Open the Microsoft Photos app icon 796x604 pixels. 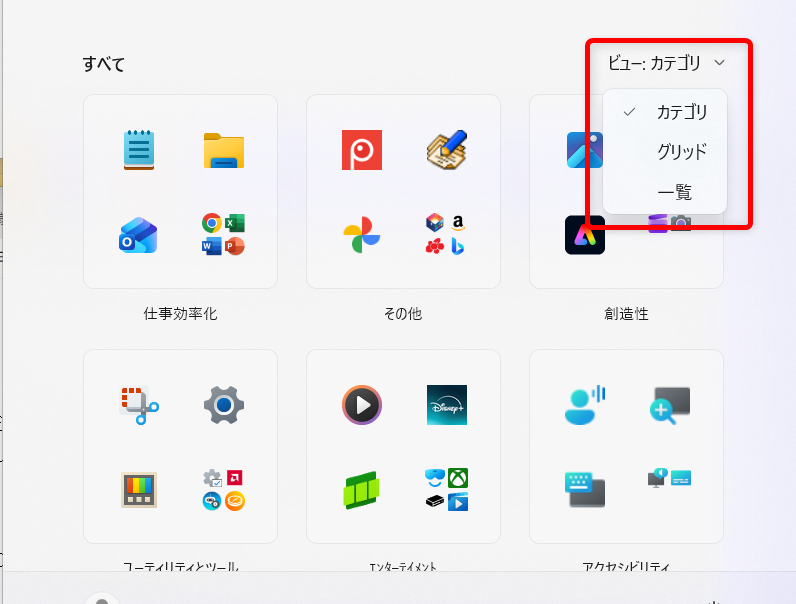pos(585,150)
